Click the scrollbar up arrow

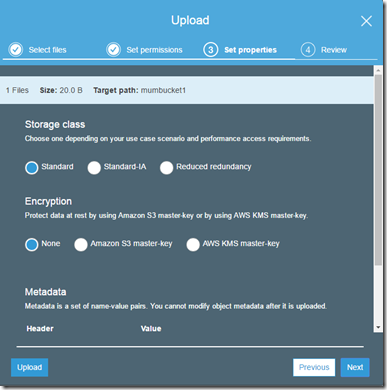point(378,70)
